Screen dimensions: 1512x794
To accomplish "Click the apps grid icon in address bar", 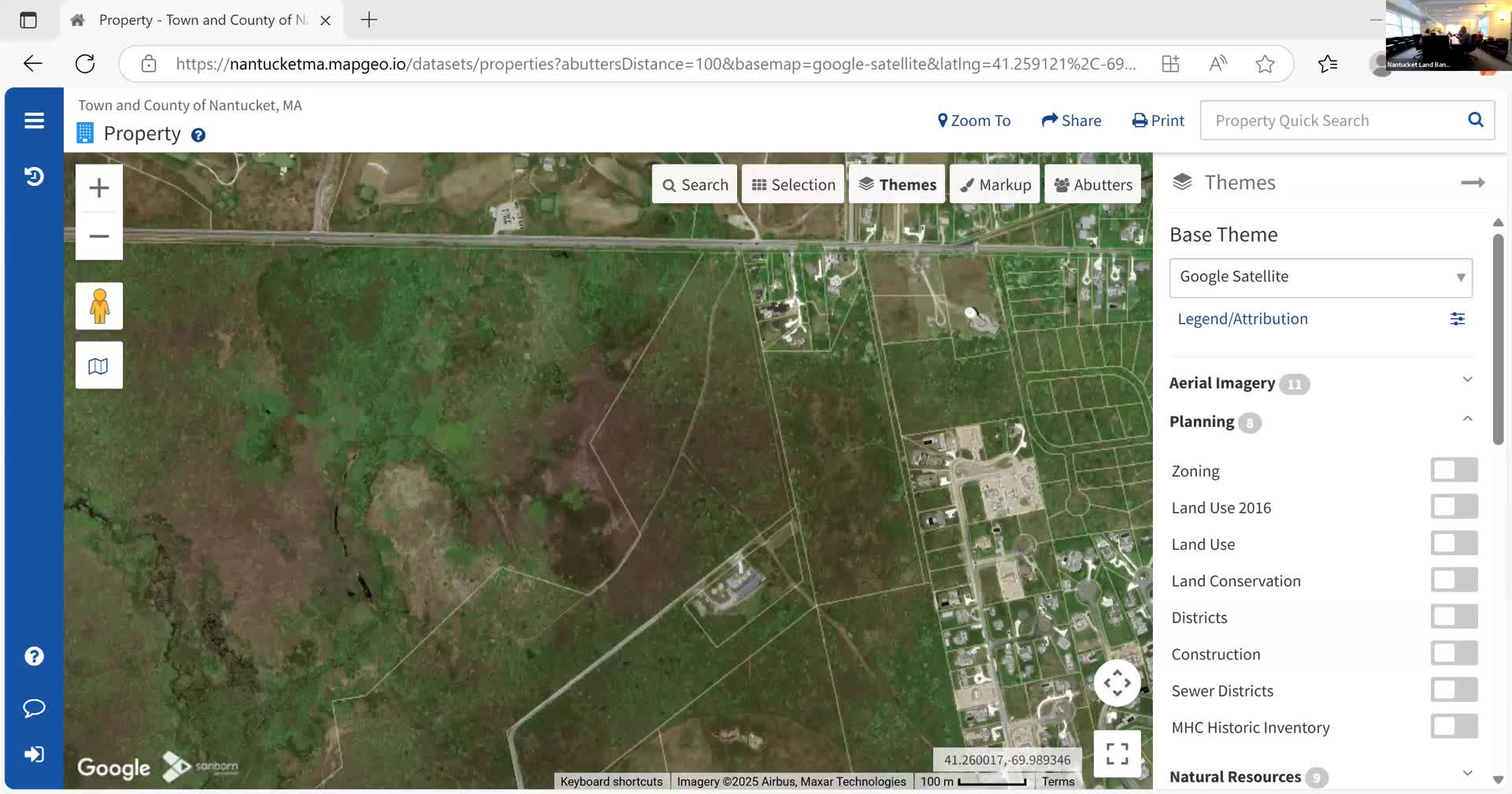I will pos(1171,64).
